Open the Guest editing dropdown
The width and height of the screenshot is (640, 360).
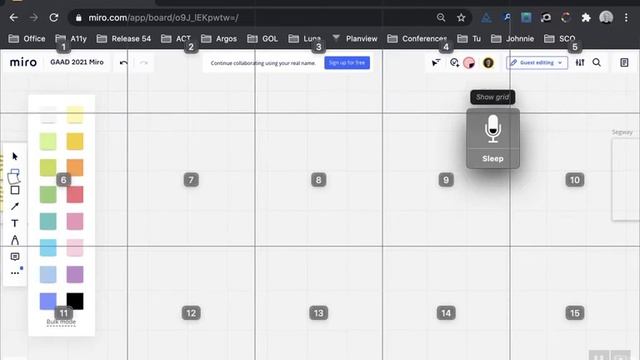pyautogui.click(x=537, y=63)
